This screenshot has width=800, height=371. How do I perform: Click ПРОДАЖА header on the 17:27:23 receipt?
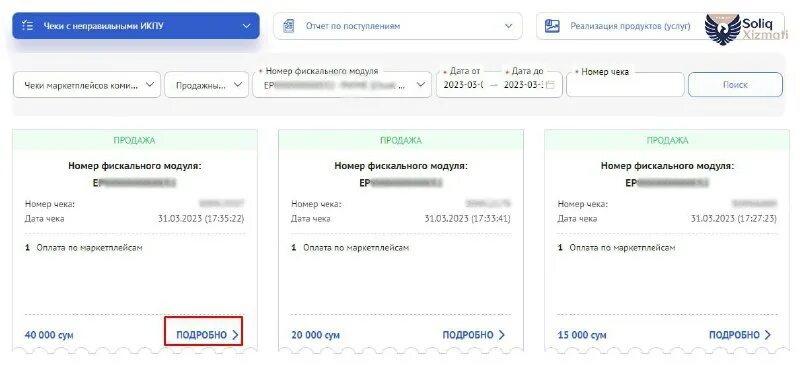tap(667, 140)
